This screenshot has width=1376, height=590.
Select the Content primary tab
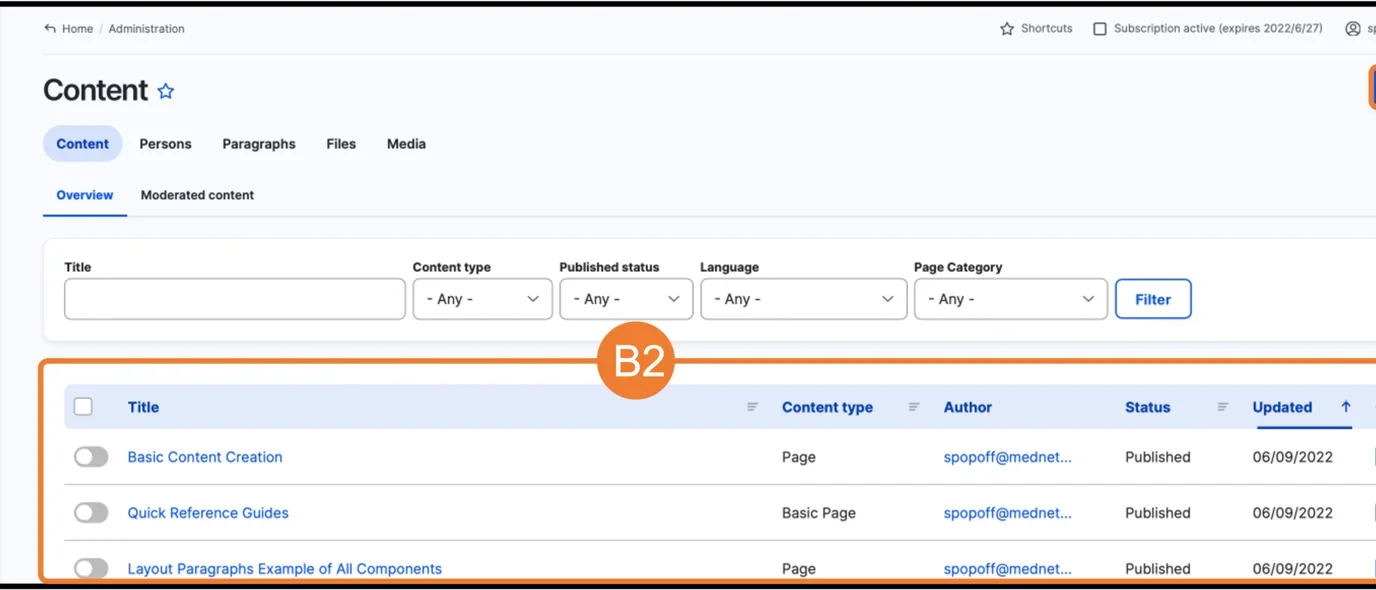(82, 144)
